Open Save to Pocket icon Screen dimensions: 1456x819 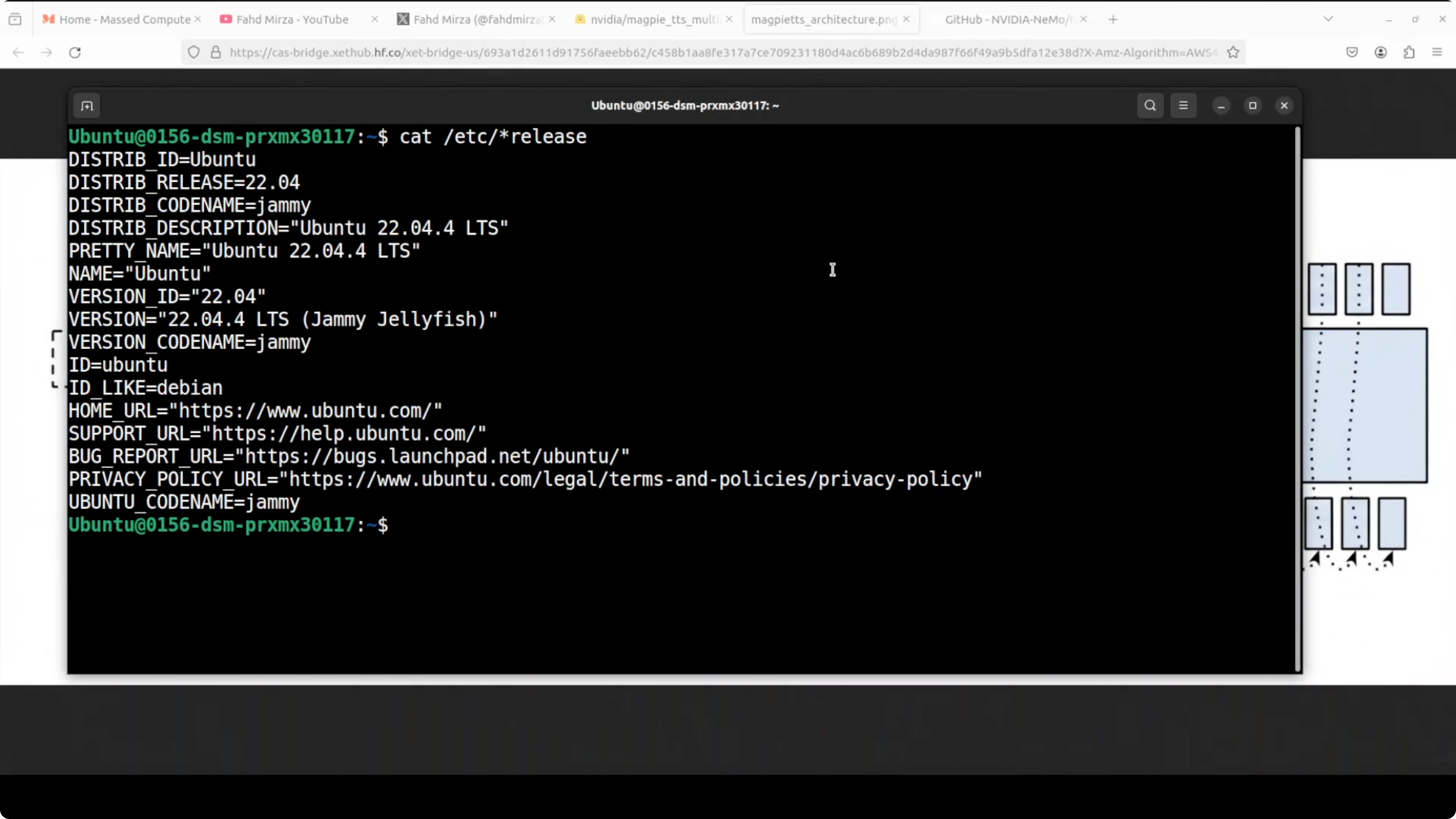click(x=1352, y=53)
